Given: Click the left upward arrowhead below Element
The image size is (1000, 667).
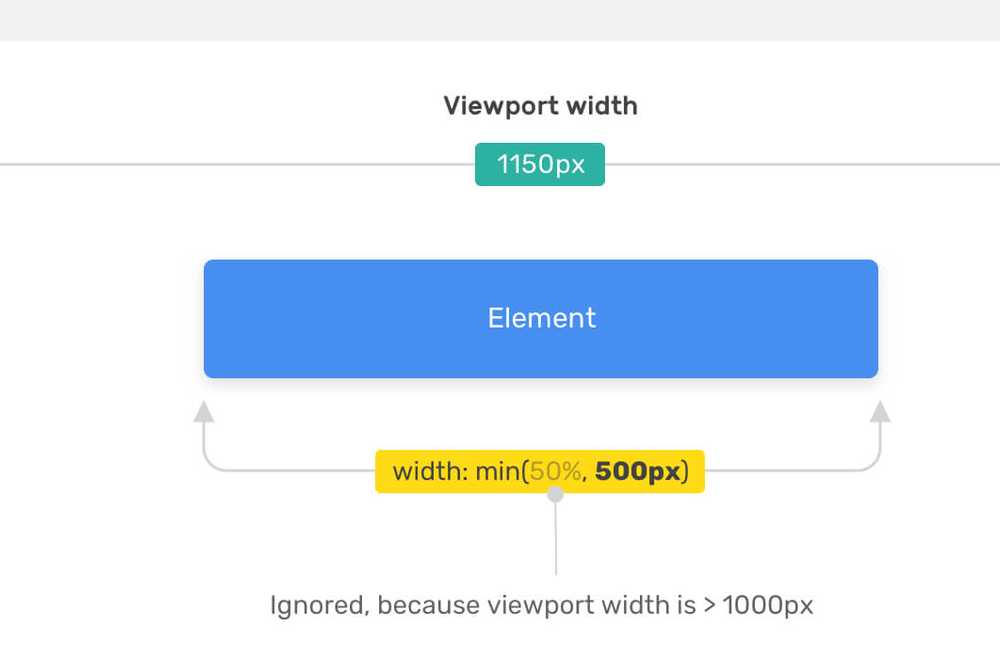Looking at the screenshot, I should click(203, 411).
